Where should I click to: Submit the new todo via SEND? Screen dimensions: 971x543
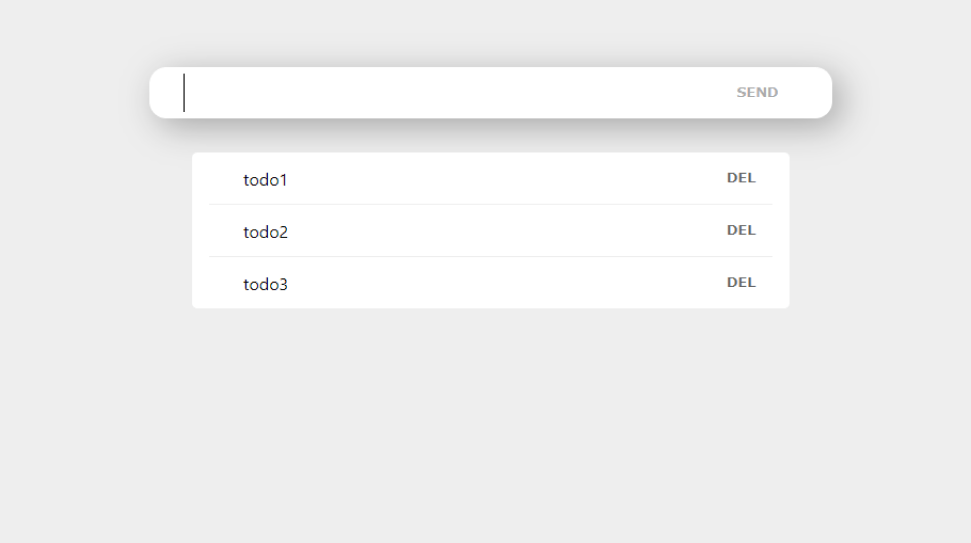(x=757, y=92)
